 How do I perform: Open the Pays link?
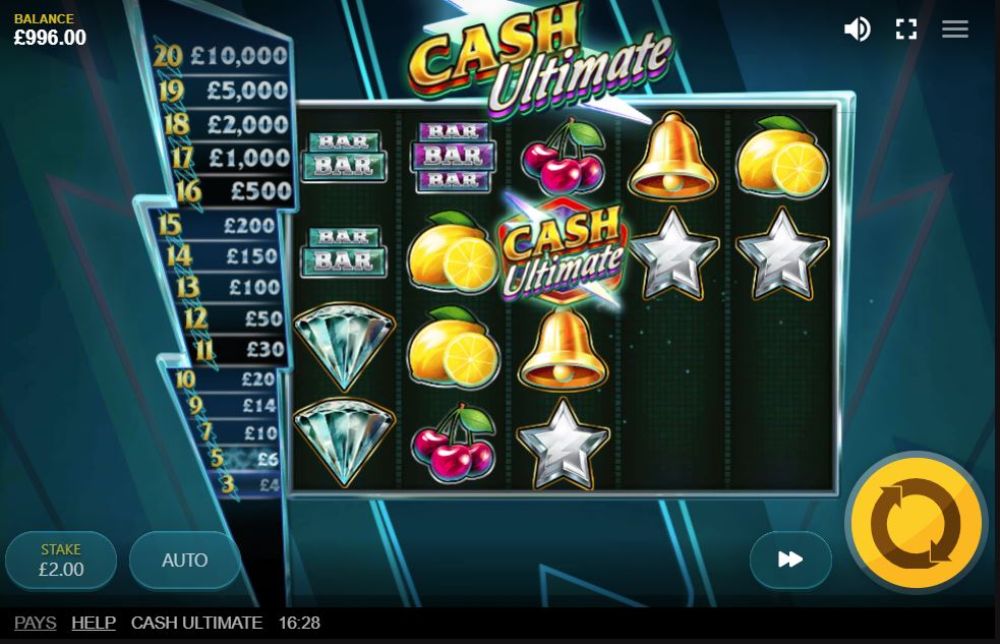coord(35,623)
